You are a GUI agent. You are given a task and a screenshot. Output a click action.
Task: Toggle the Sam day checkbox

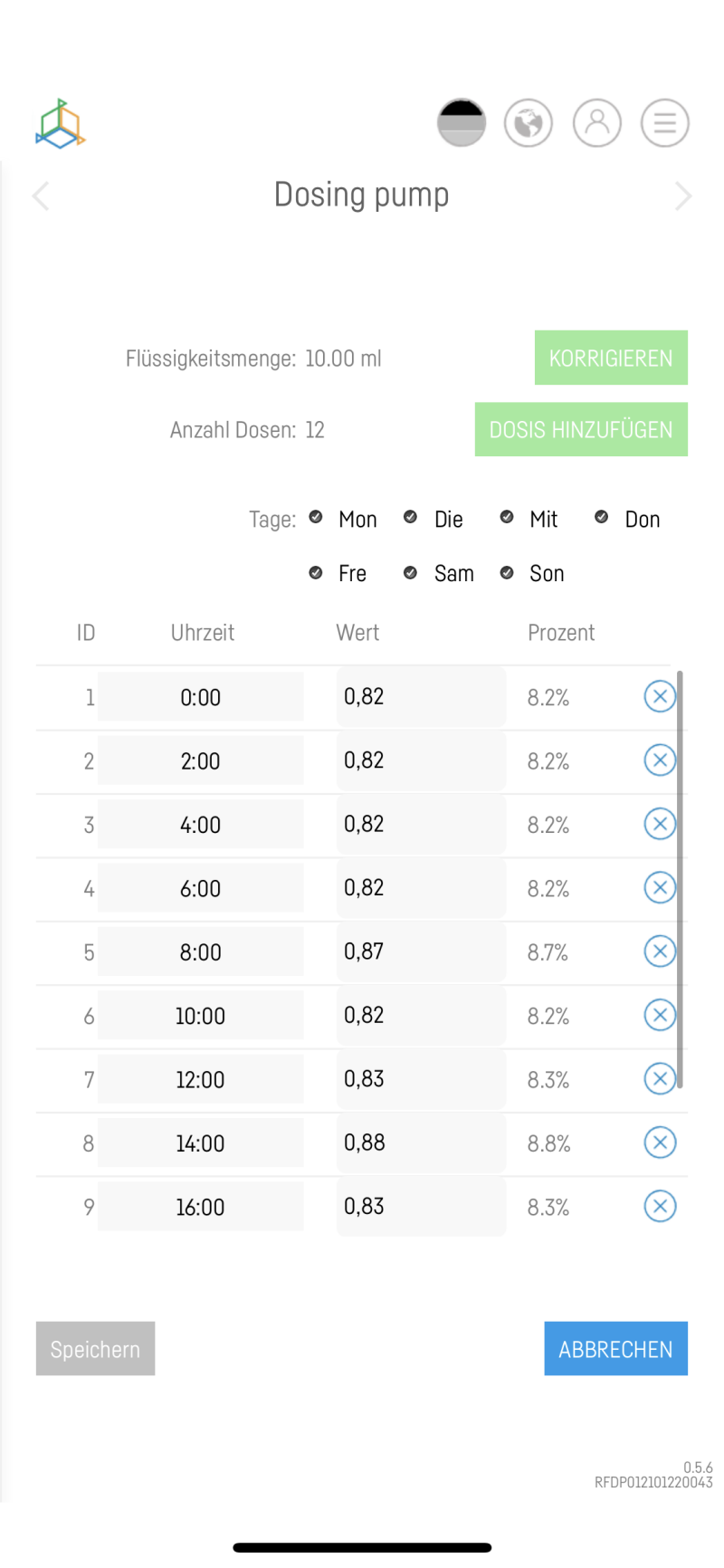(x=411, y=572)
